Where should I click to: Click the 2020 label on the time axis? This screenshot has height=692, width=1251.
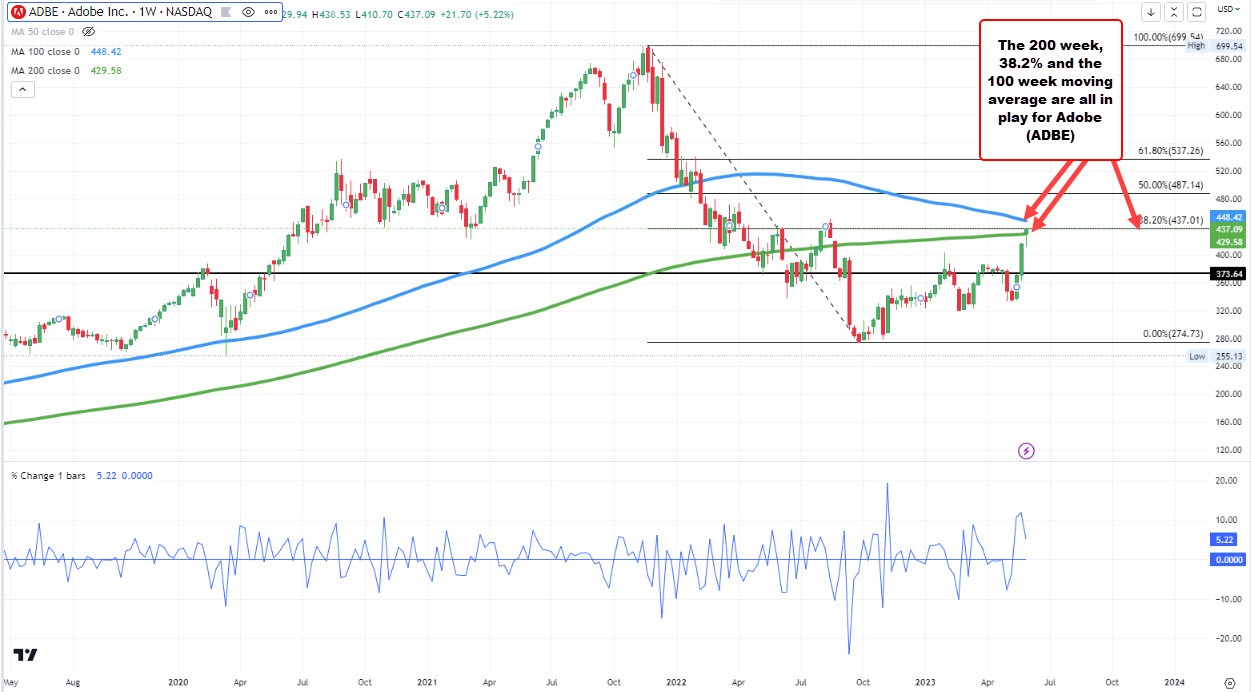click(179, 682)
